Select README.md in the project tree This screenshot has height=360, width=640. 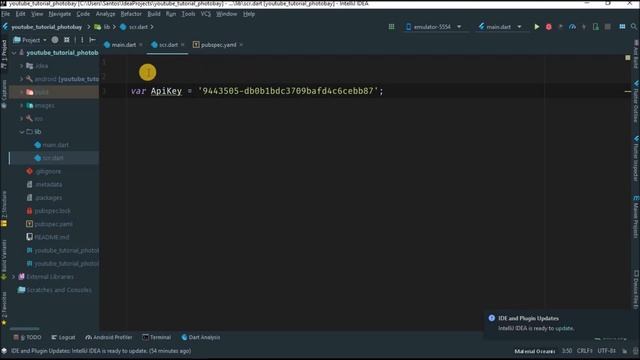pos(51,237)
